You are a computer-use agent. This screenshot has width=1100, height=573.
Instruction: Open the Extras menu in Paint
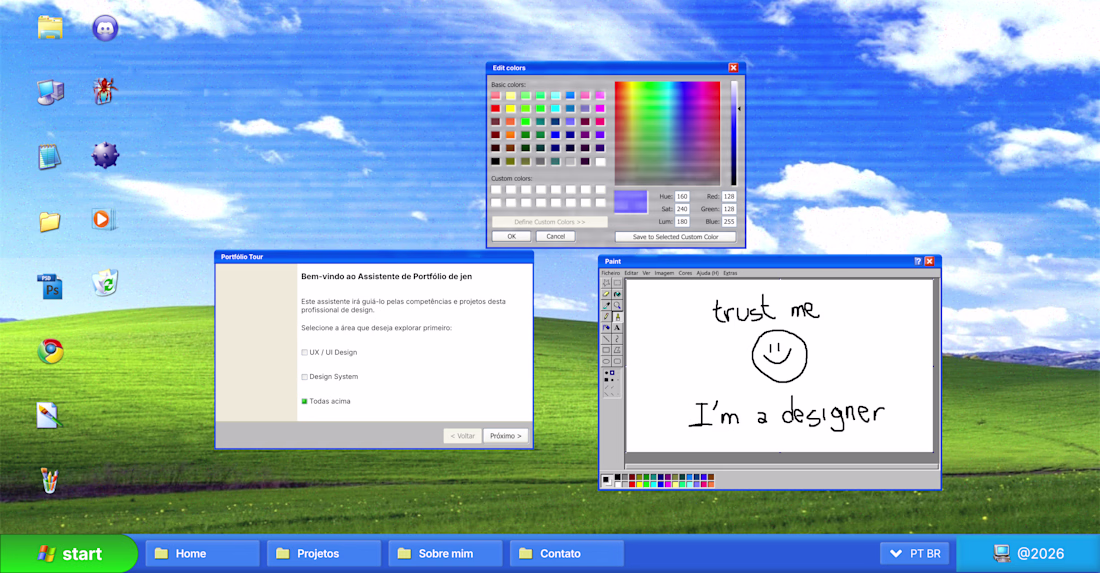coord(730,273)
